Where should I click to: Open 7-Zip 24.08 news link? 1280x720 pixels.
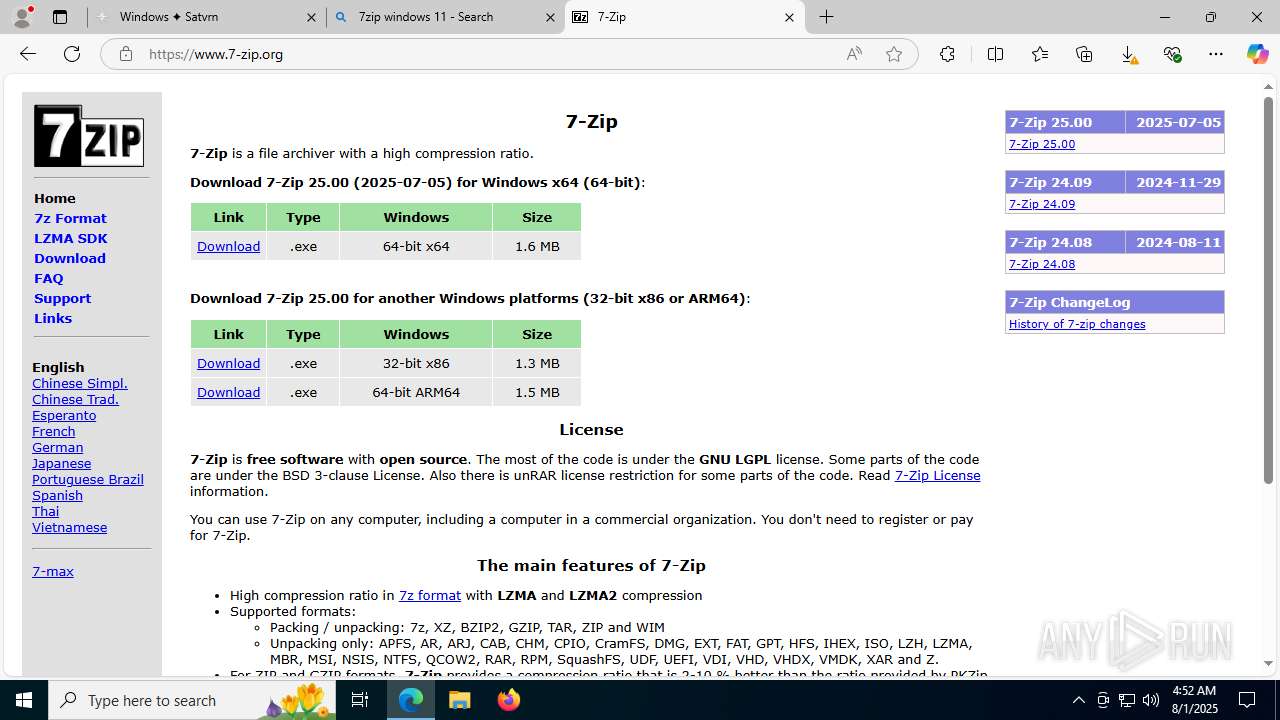click(1042, 264)
